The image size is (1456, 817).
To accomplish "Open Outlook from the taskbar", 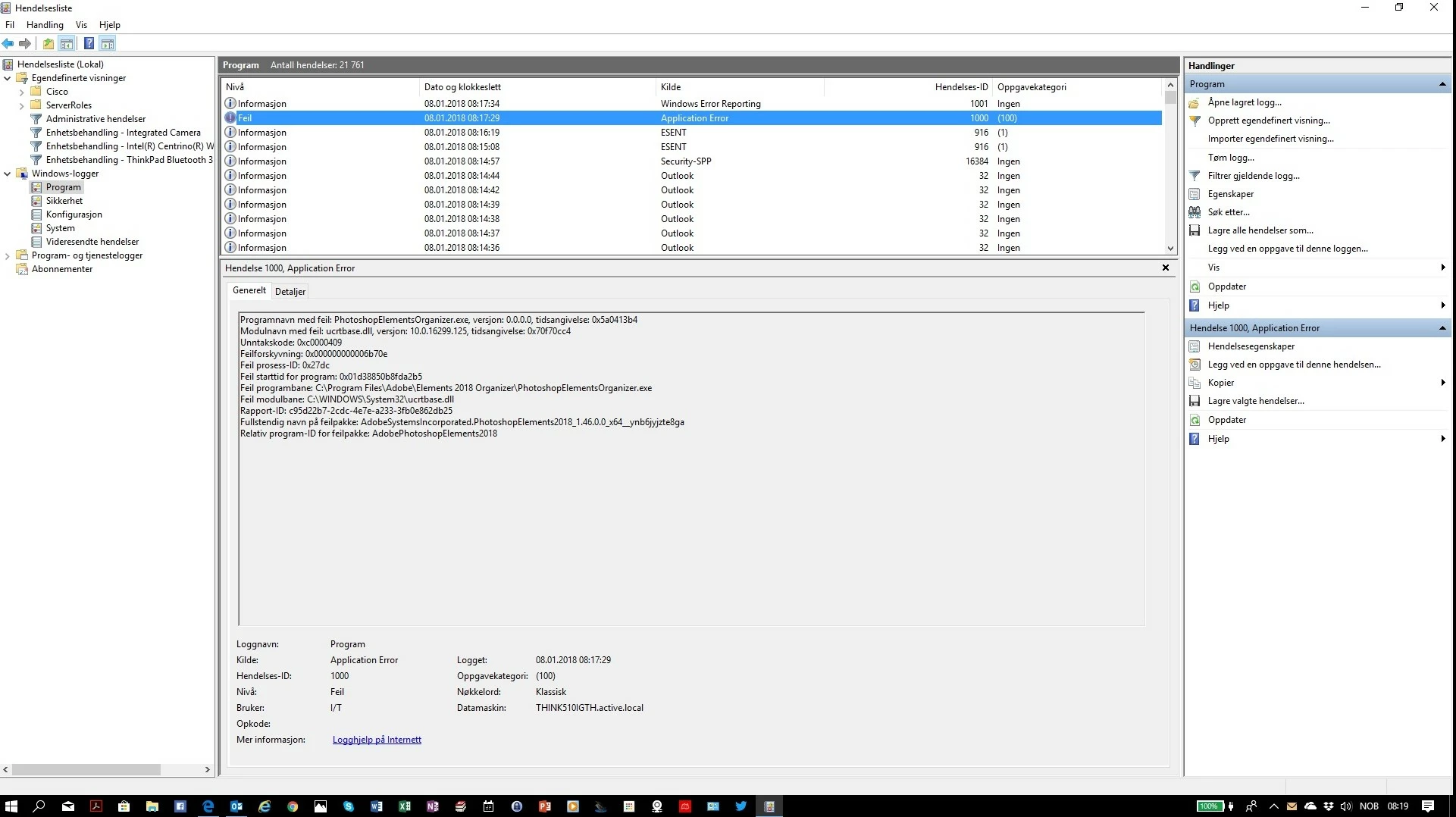I will coord(236,806).
